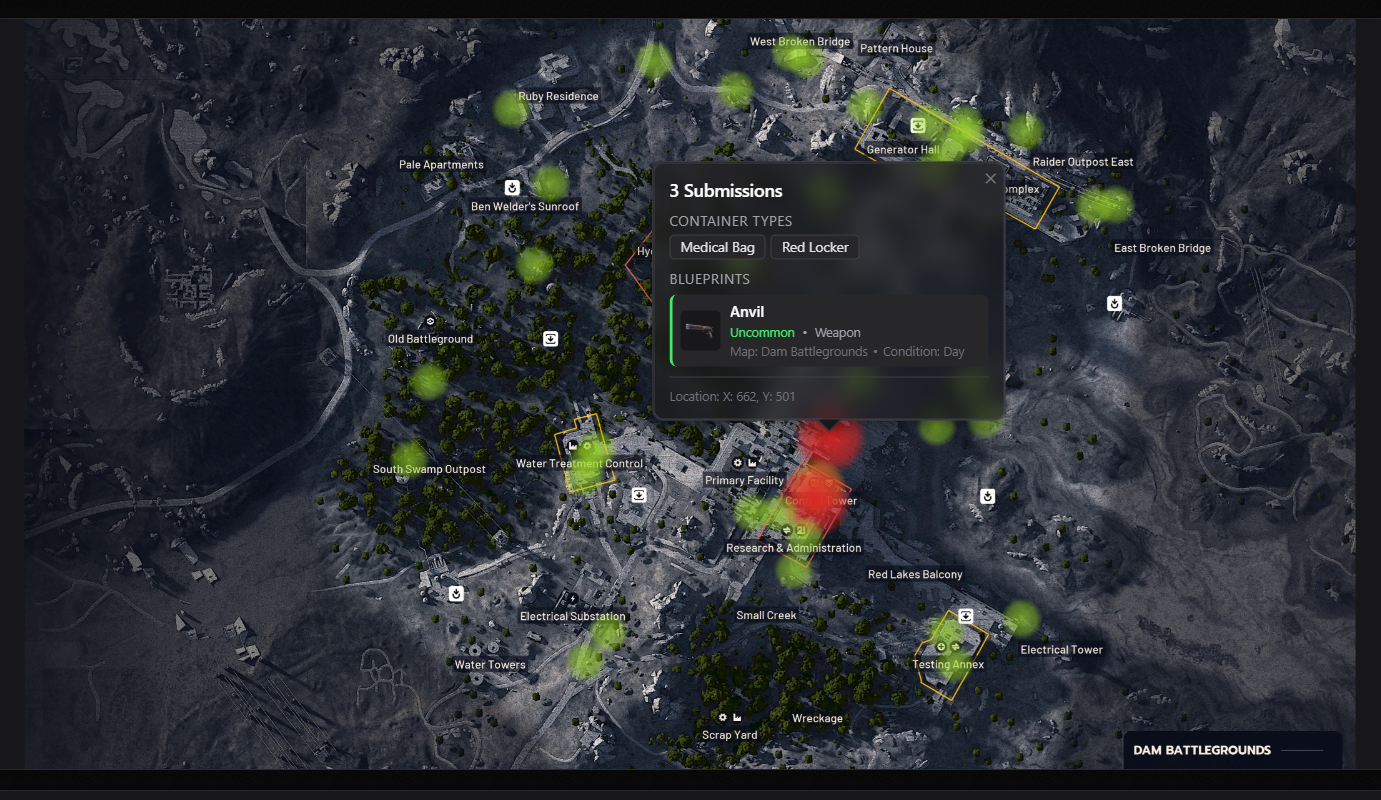Select the Medical Bag container chip
Viewport: 1381px width, 800px height.
(717, 247)
